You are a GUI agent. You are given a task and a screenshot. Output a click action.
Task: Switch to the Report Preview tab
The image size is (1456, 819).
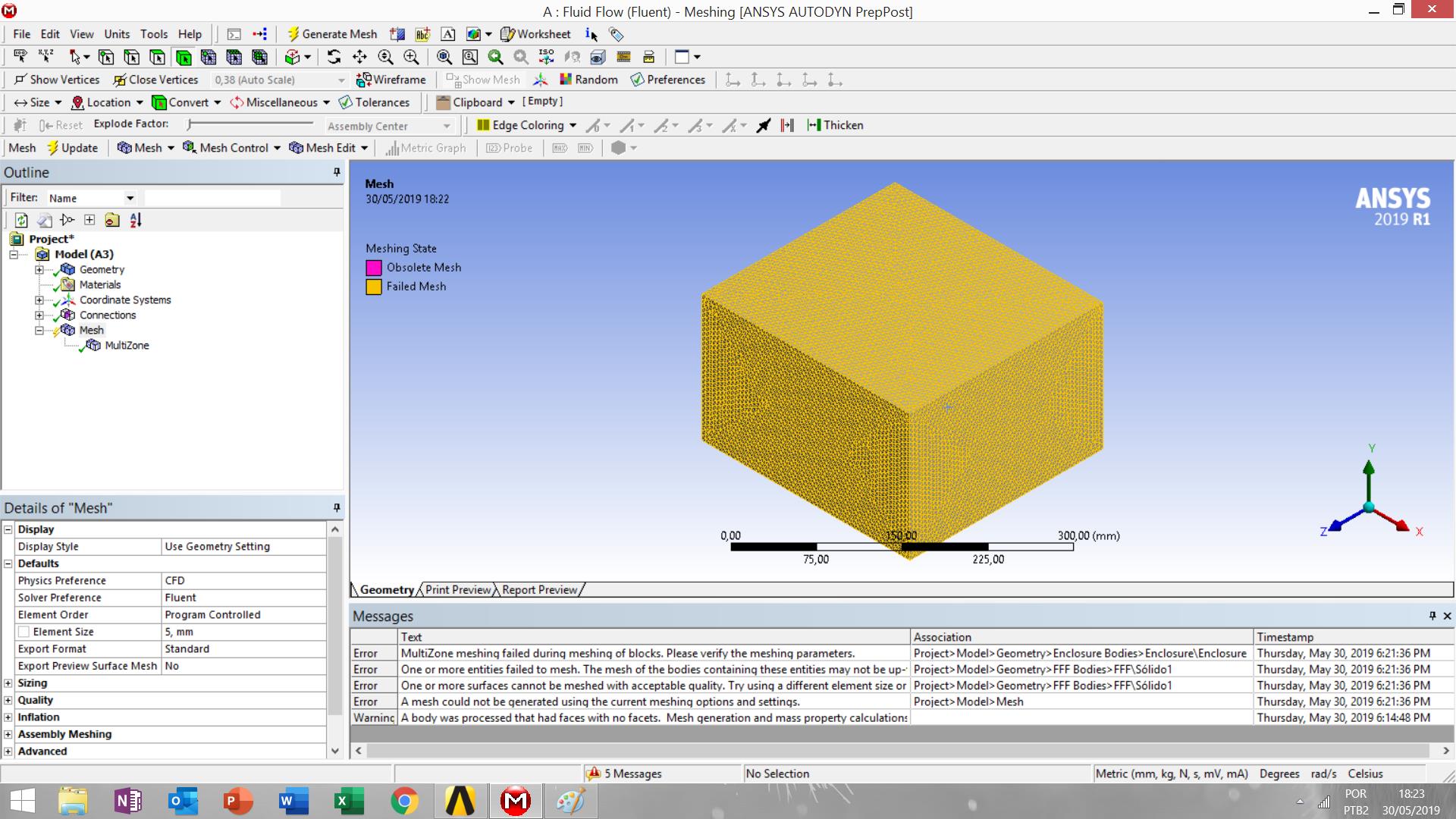click(x=539, y=589)
